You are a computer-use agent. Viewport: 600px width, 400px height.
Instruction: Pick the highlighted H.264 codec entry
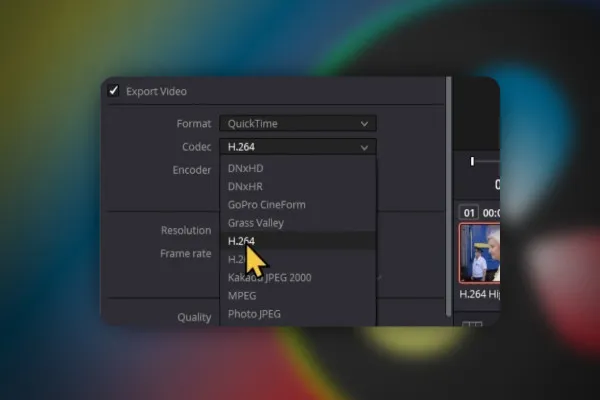coord(298,241)
